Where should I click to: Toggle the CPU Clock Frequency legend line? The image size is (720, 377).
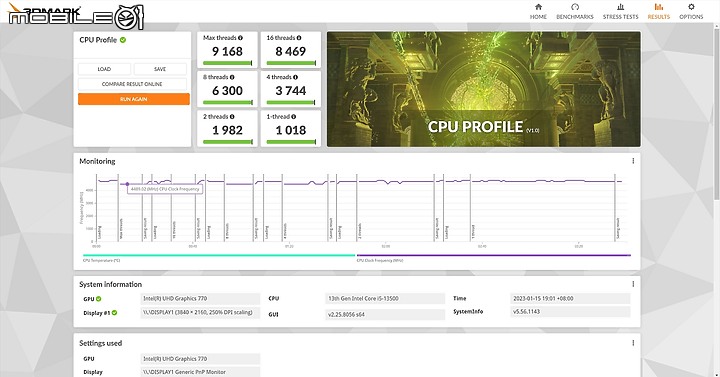[x=494, y=255]
